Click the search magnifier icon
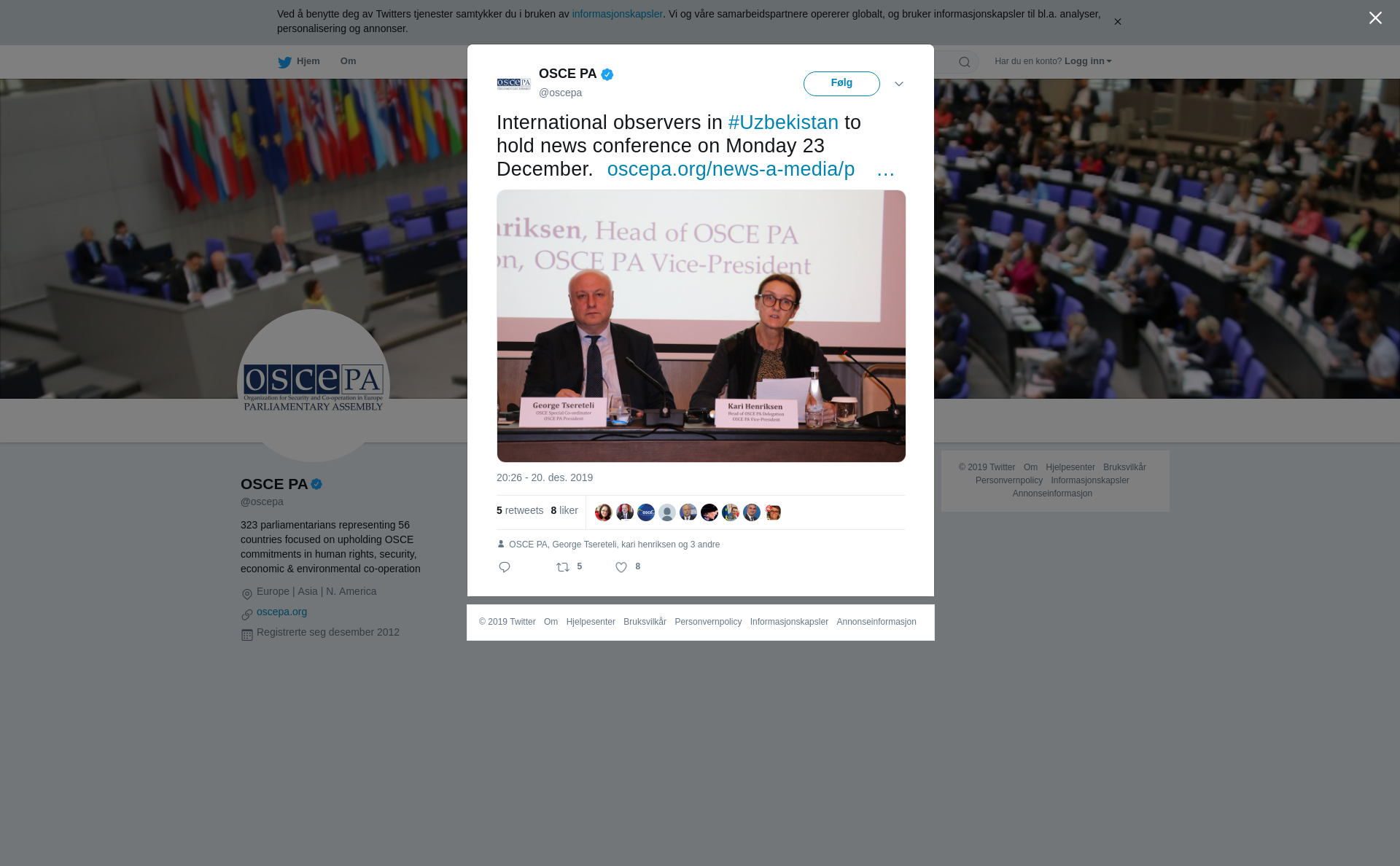Viewport: 1400px width, 866px height. [965, 62]
